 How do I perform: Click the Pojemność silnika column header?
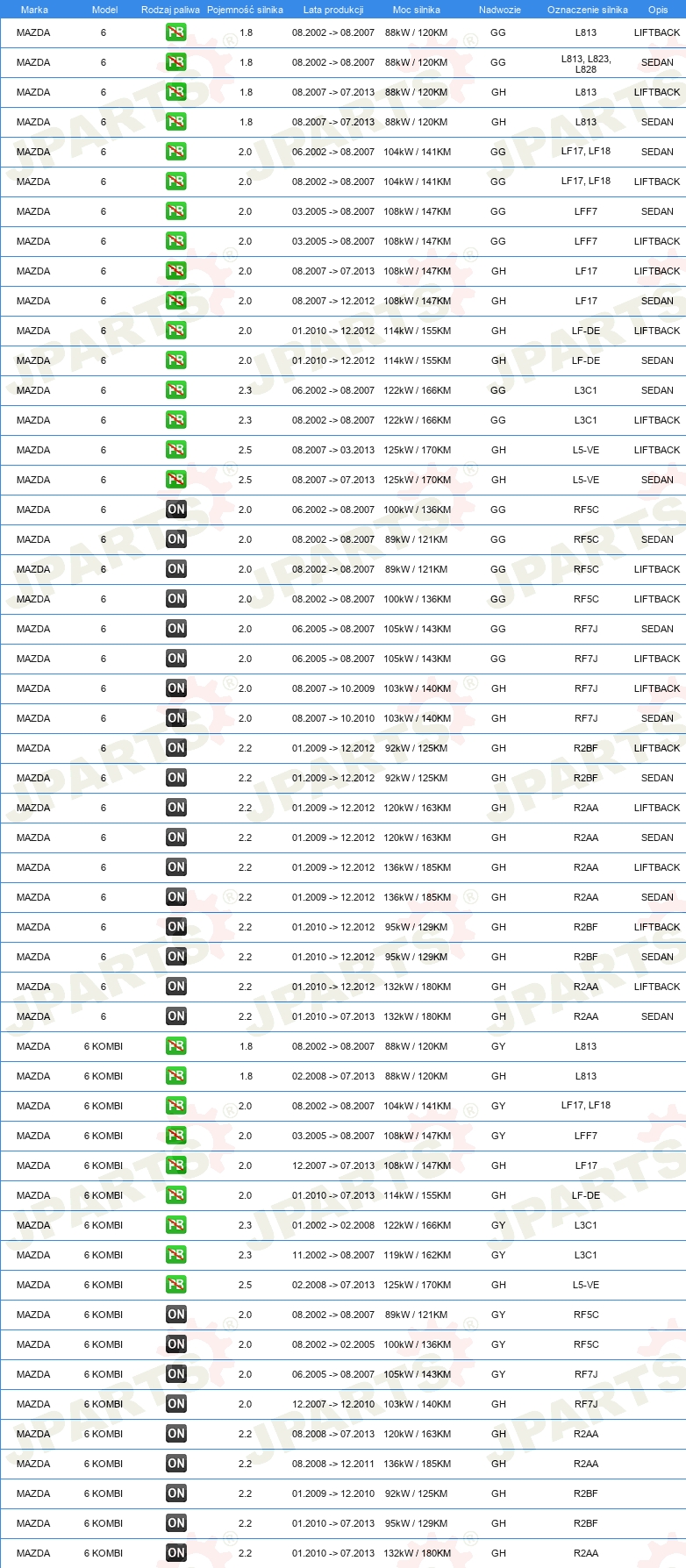pos(245,10)
